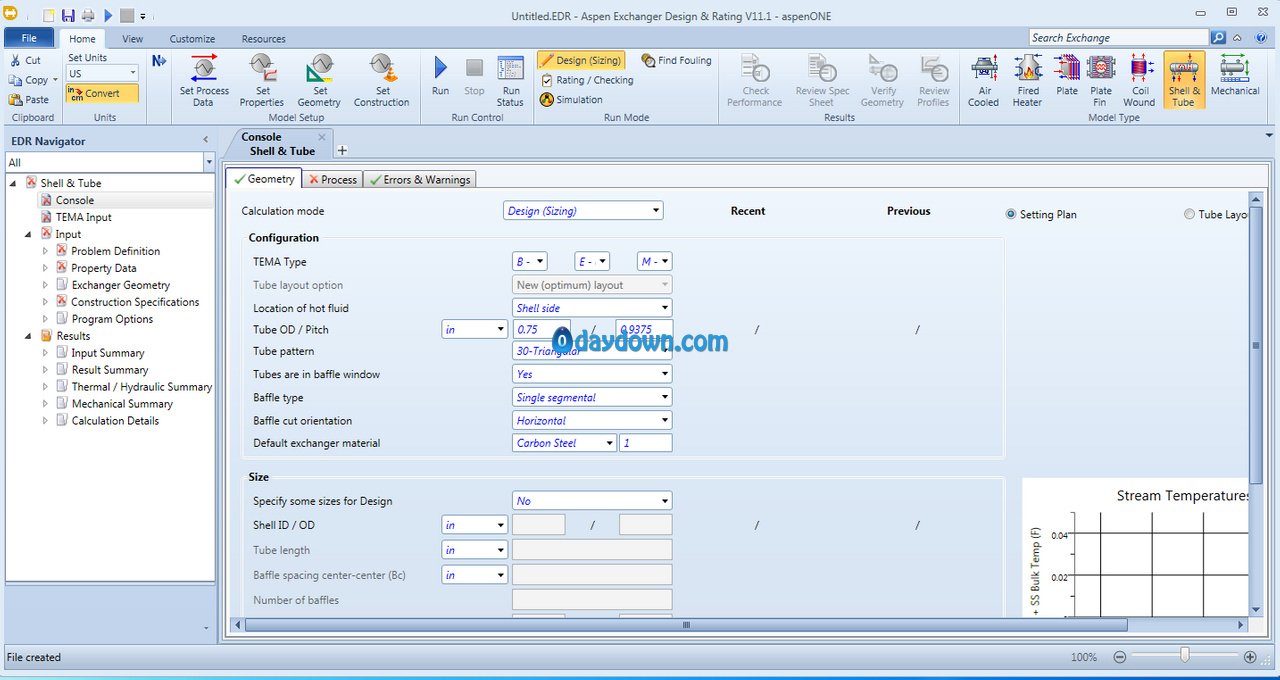Select Plate model type
This screenshot has width=1280, height=680.
(1067, 76)
